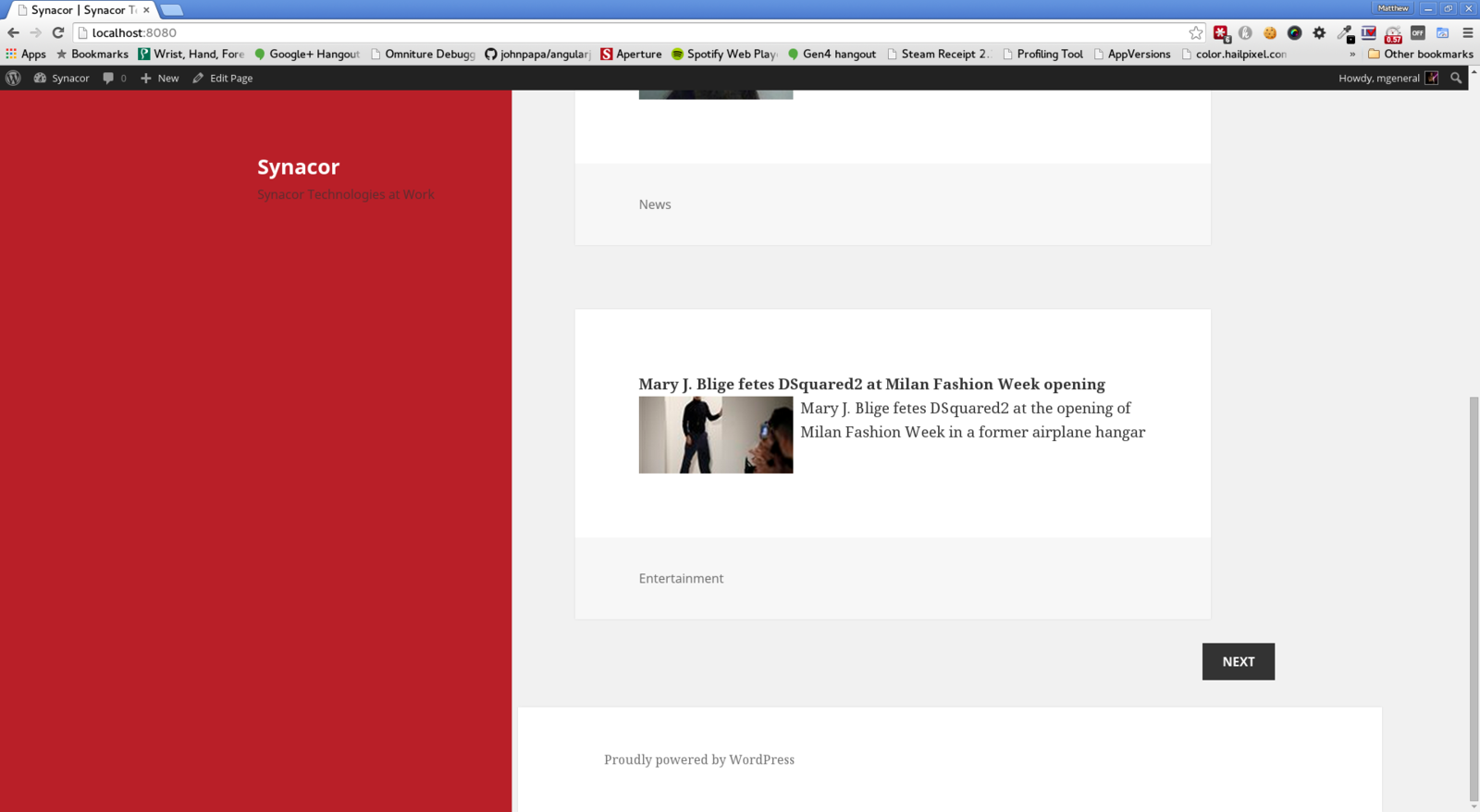1480x812 pixels.
Task: Open the Omniture Debugg bookmark
Action: click(423, 54)
